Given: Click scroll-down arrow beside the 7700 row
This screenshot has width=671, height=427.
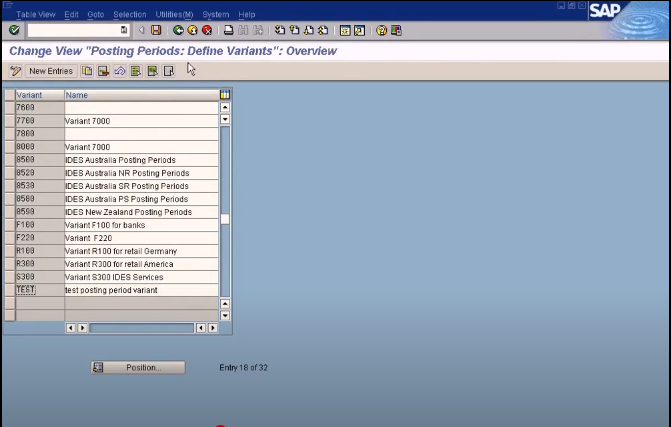Looking at the screenshot, I should (225, 119).
